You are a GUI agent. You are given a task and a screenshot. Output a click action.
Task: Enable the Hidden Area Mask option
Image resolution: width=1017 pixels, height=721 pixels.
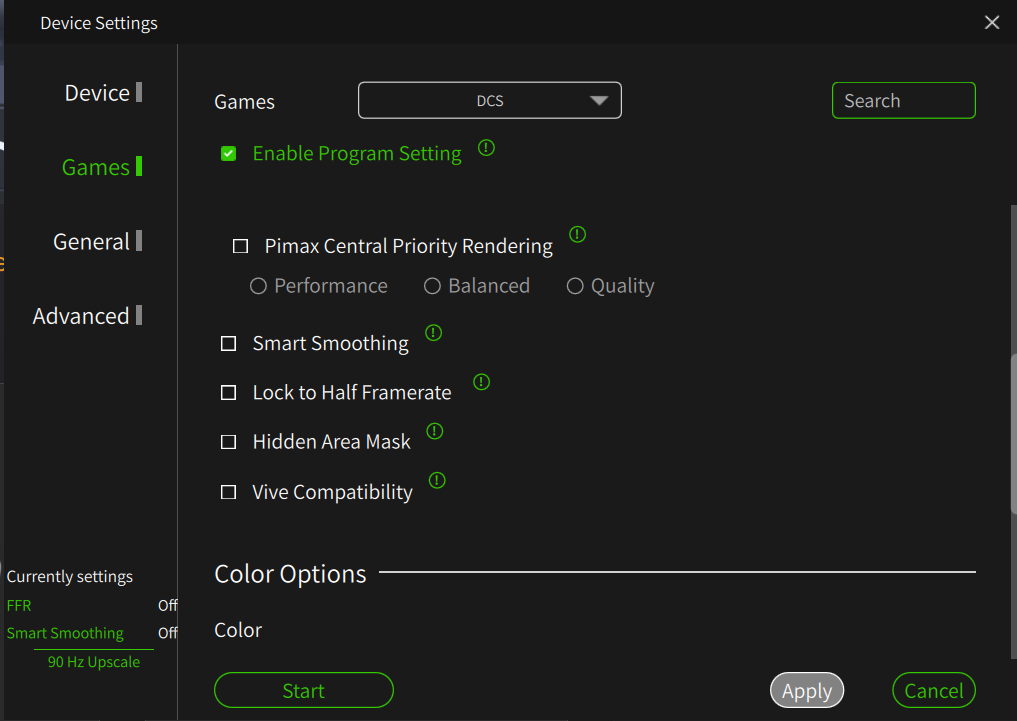tap(229, 442)
